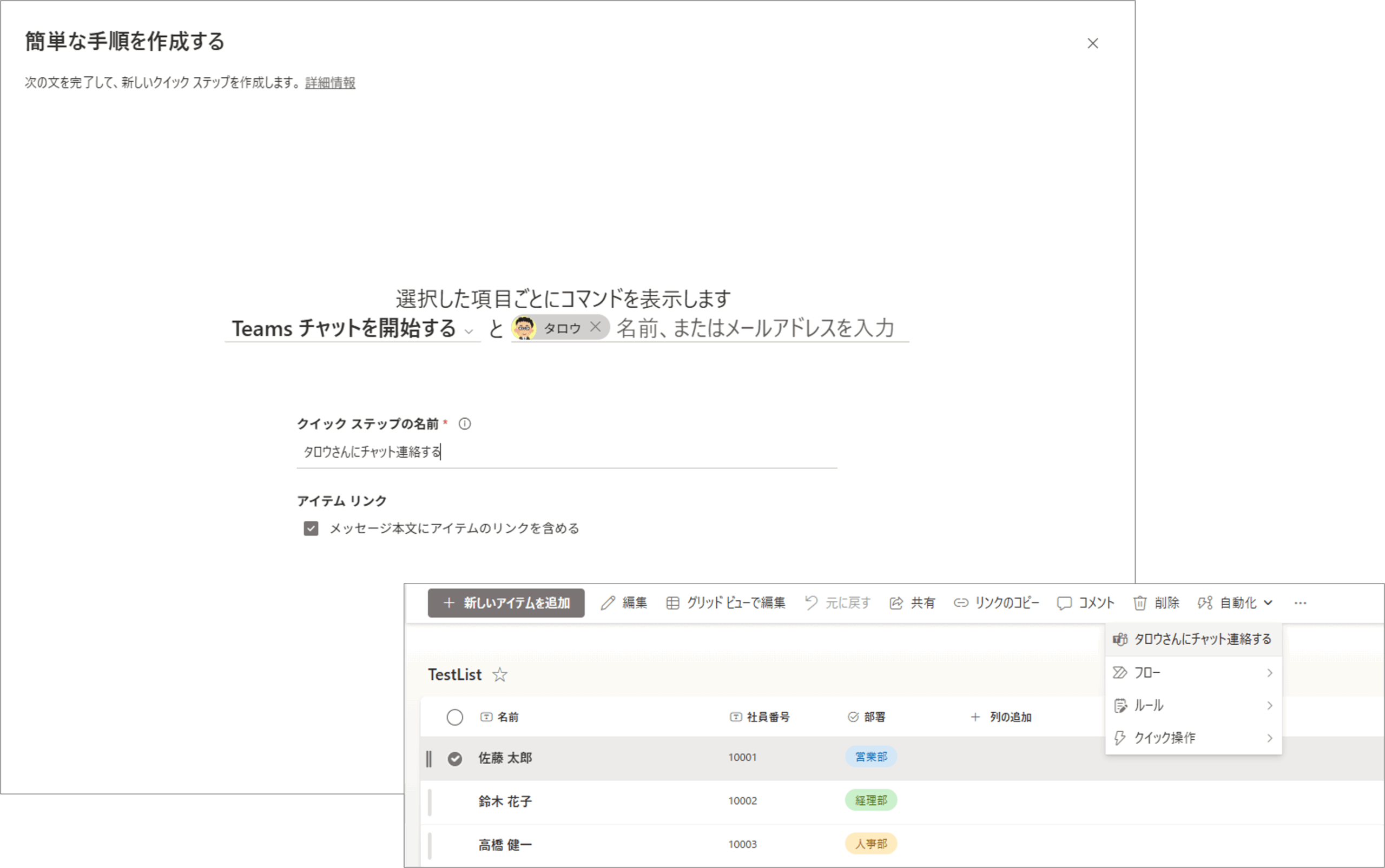1385x868 pixels.
Task: Open the 詳細情報 link
Action: [x=330, y=83]
